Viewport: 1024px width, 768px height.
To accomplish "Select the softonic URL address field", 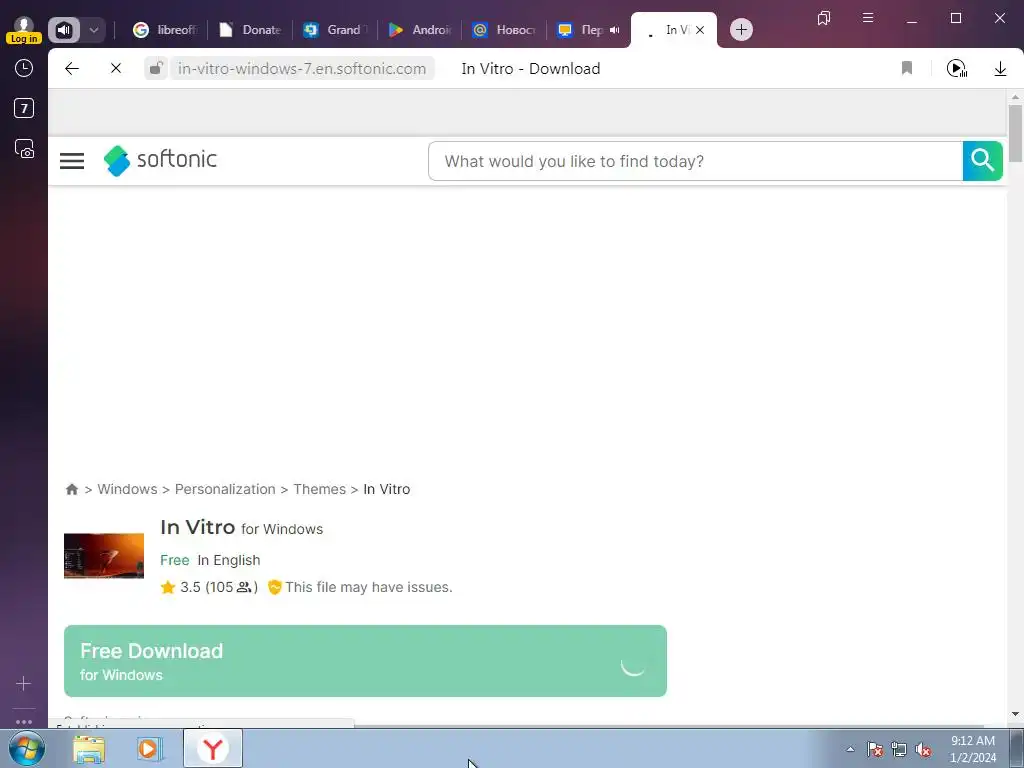I will [x=302, y=69].
